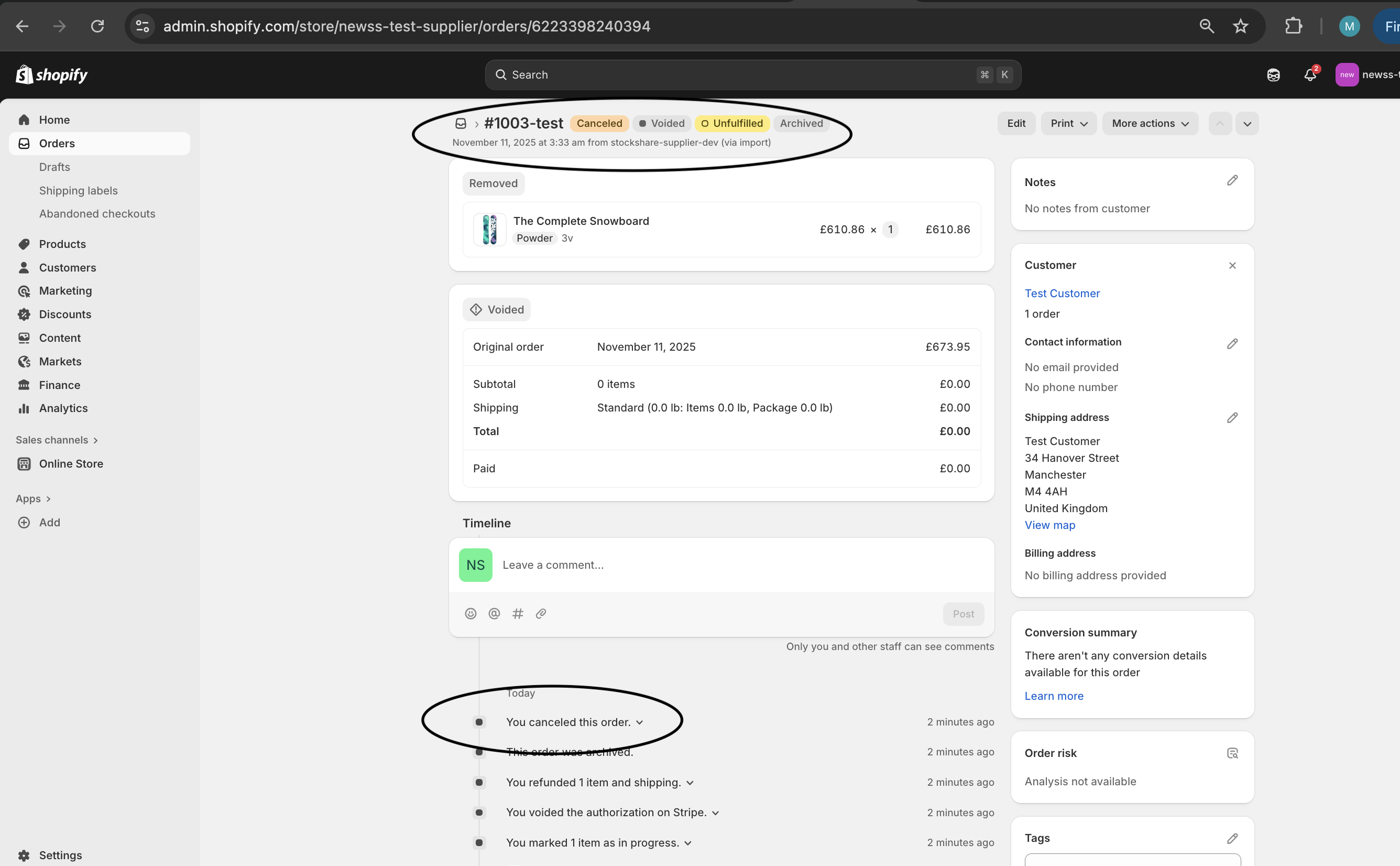Go to Abandoned checkouts
Viewport: 1400px width, 866px height.
[x=97, y=214]
